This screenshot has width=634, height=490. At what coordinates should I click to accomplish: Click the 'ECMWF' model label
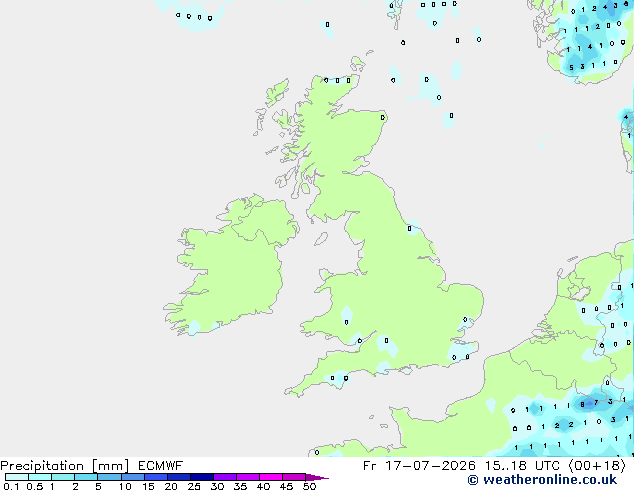tap(160, 466)
